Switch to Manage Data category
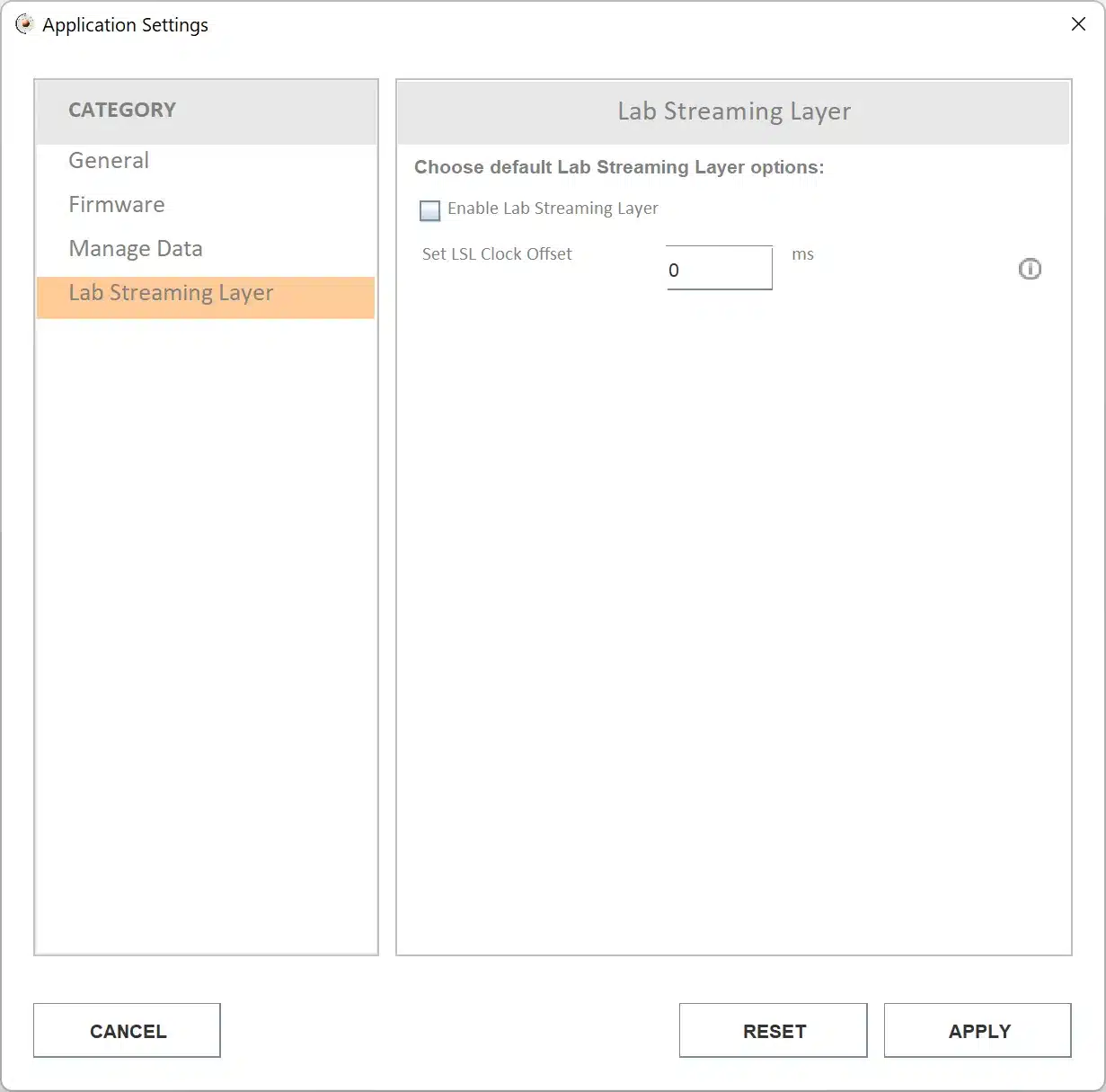This screenshot has height=1092, width=1106. click(x=206, y=249)
